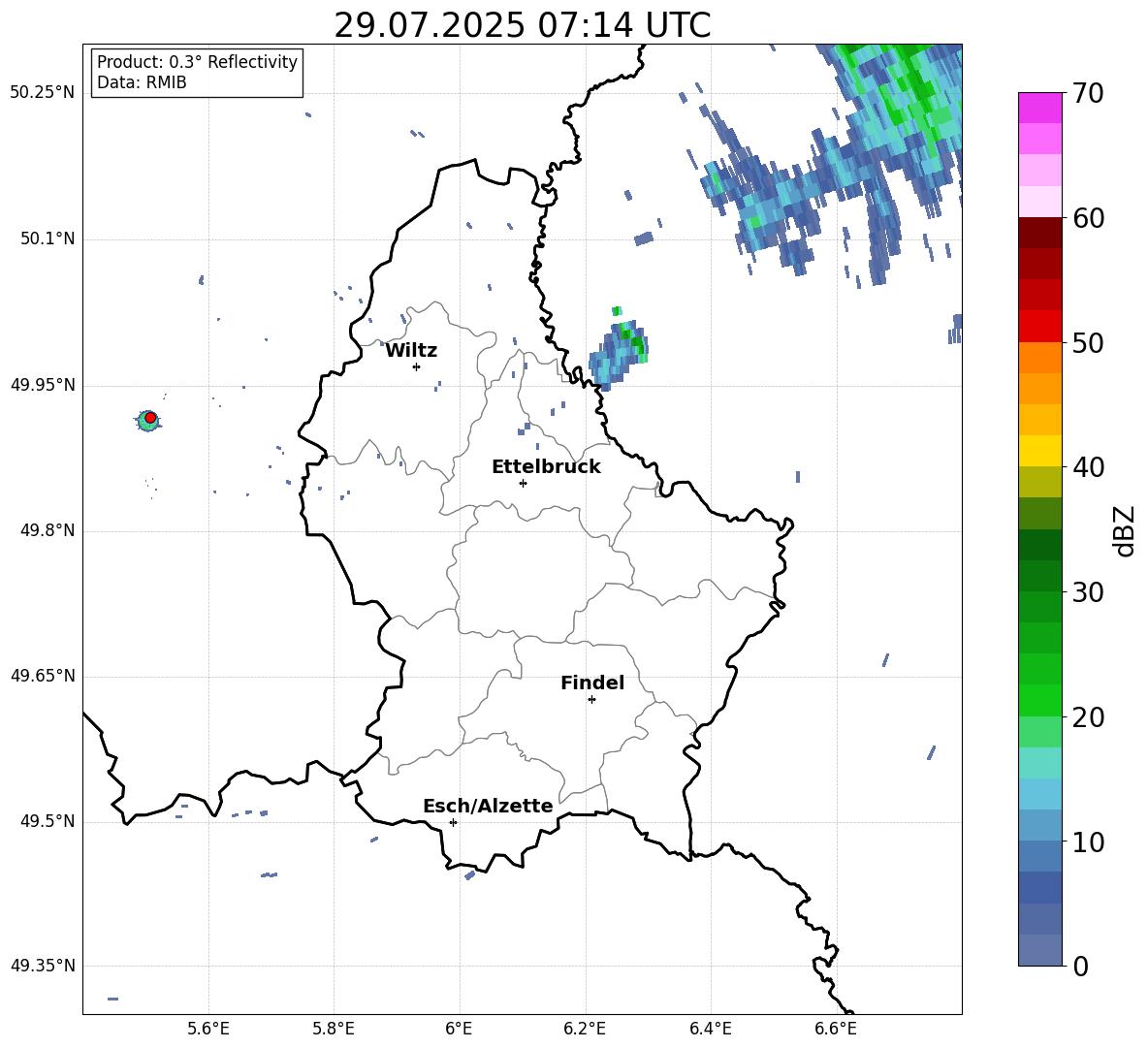Screen dimensions: 1148x1048
Task: Click the 6.2°E longitude label
Action: coord(585,1029)
